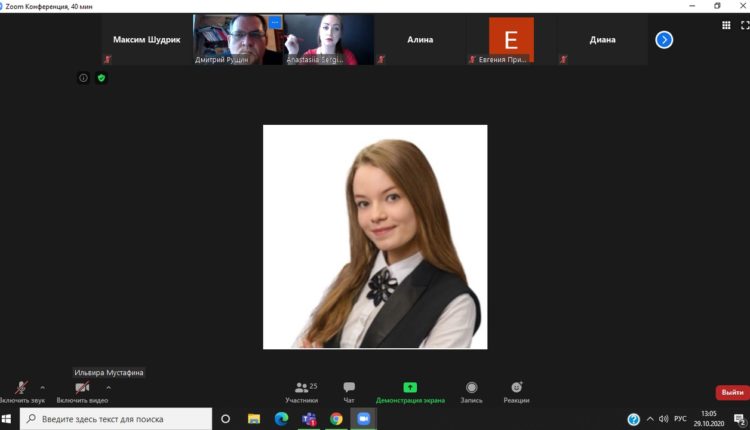
Task: Leave meeting with Выйти button
Action: coord(732,392)
